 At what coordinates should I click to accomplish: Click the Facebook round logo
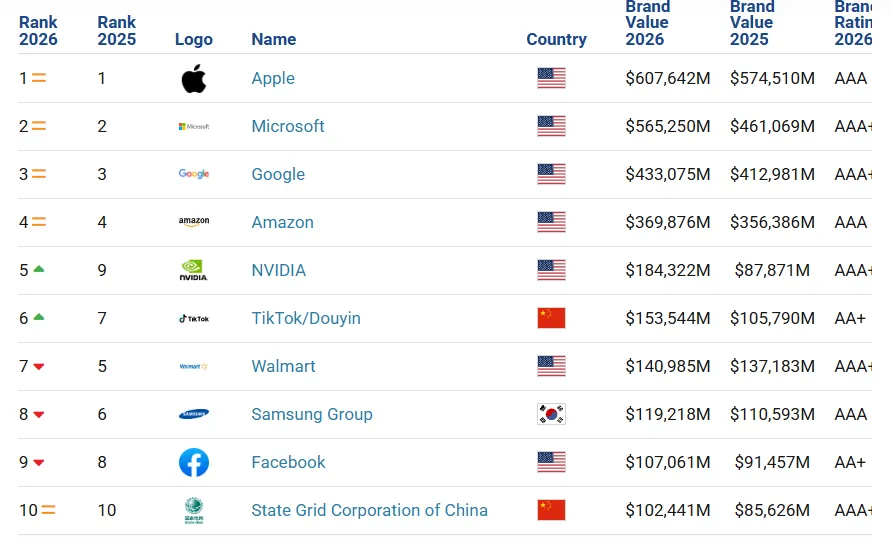194,462
